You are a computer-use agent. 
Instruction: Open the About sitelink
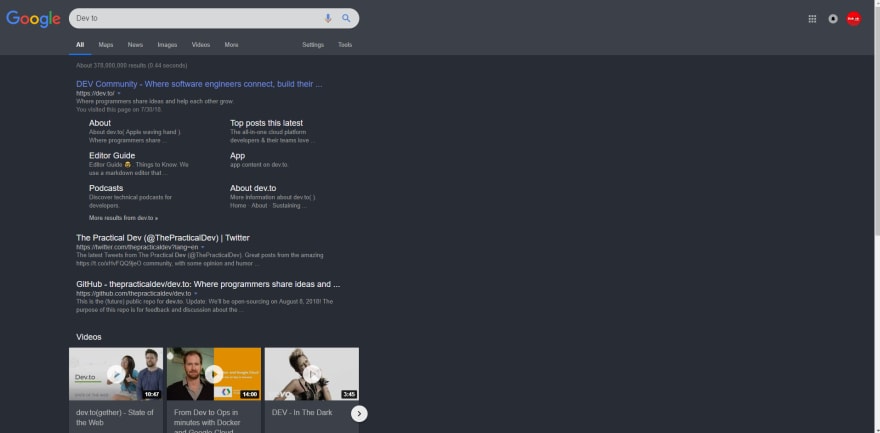point(100,123)
